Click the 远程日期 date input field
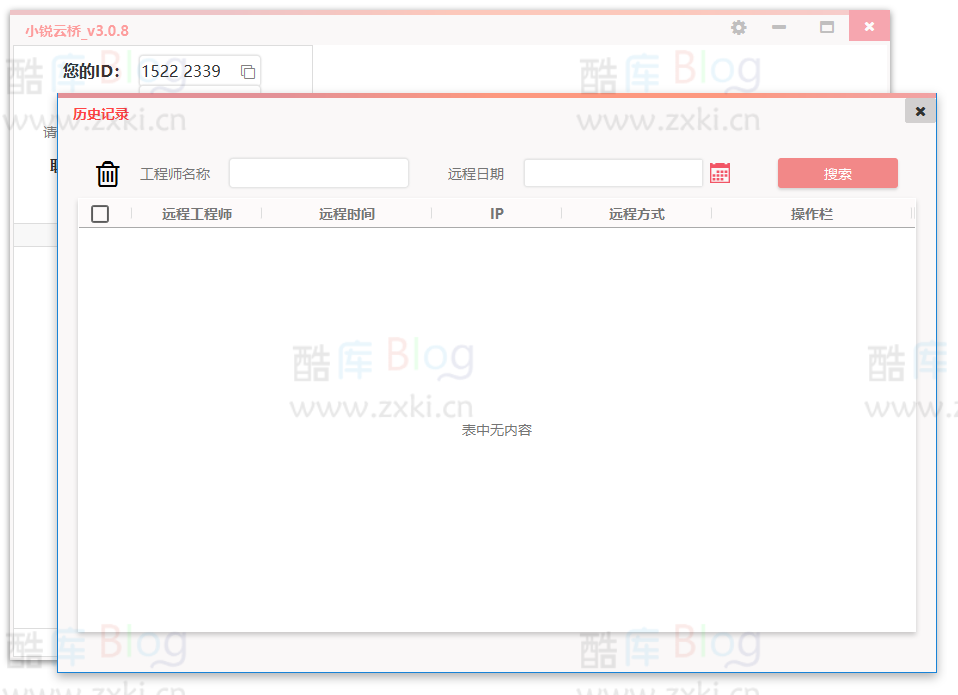This screenshot has width=958, height=695. (613, 172)
